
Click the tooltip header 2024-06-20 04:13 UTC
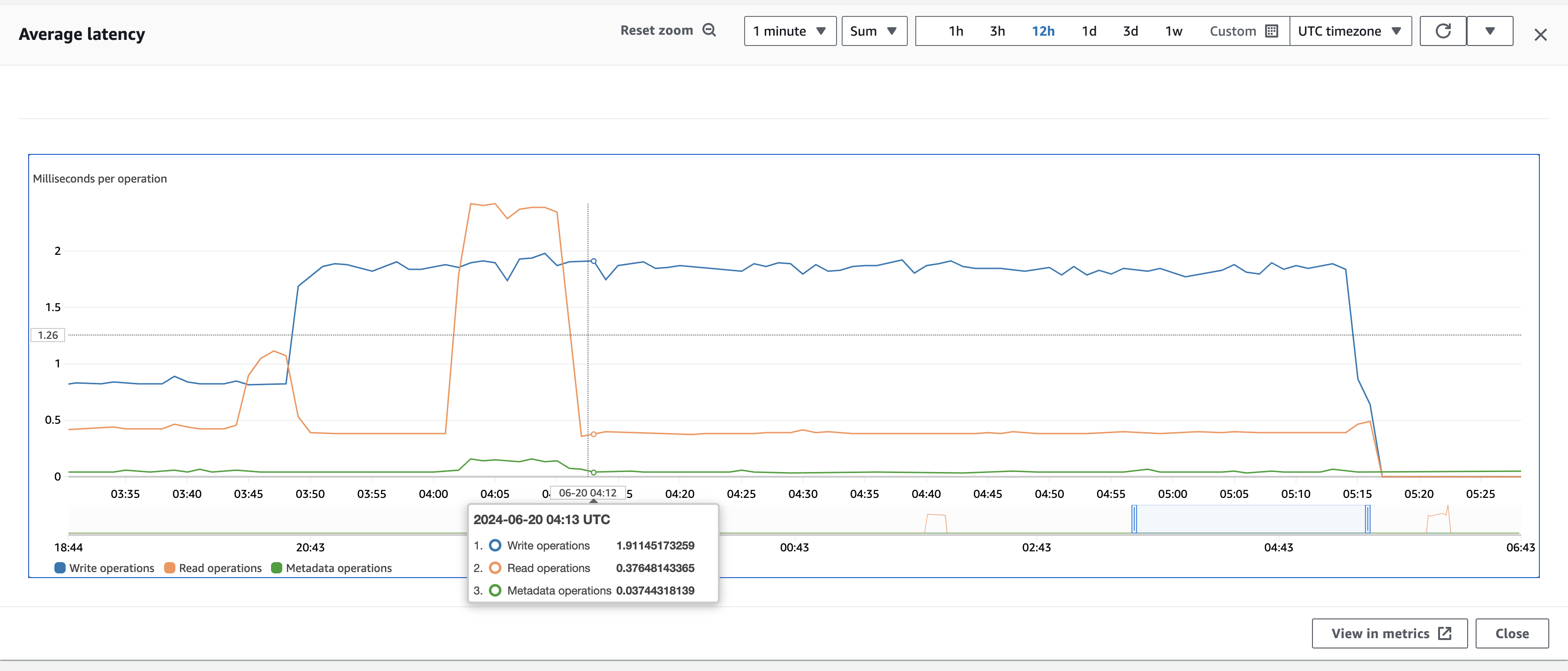coord(541,519)
